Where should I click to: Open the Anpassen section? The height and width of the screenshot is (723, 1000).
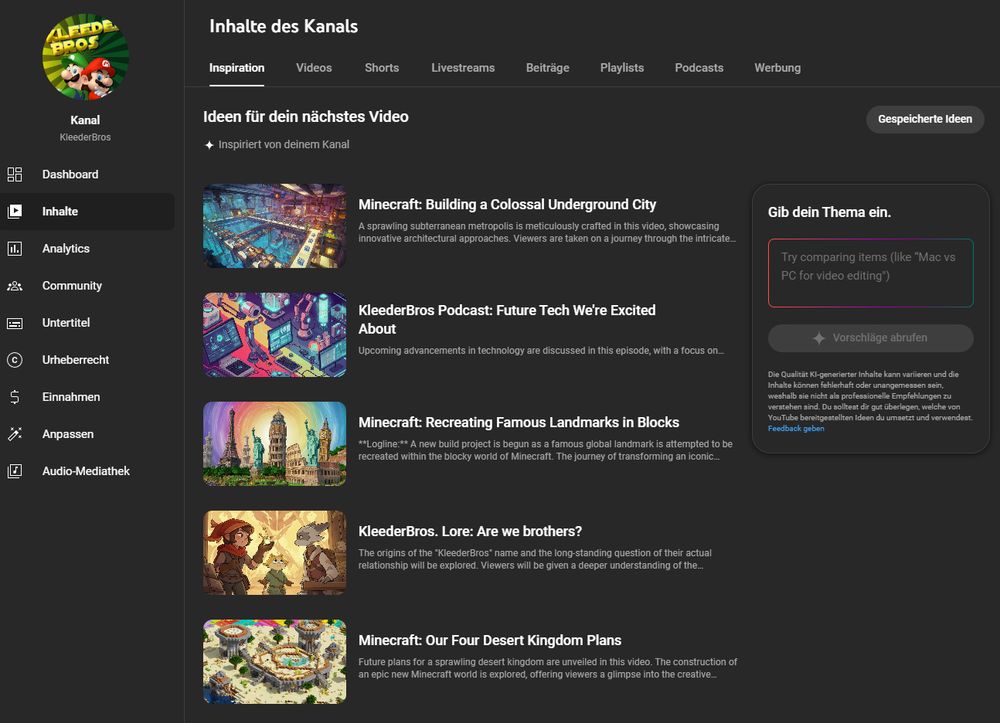[87, 434]
